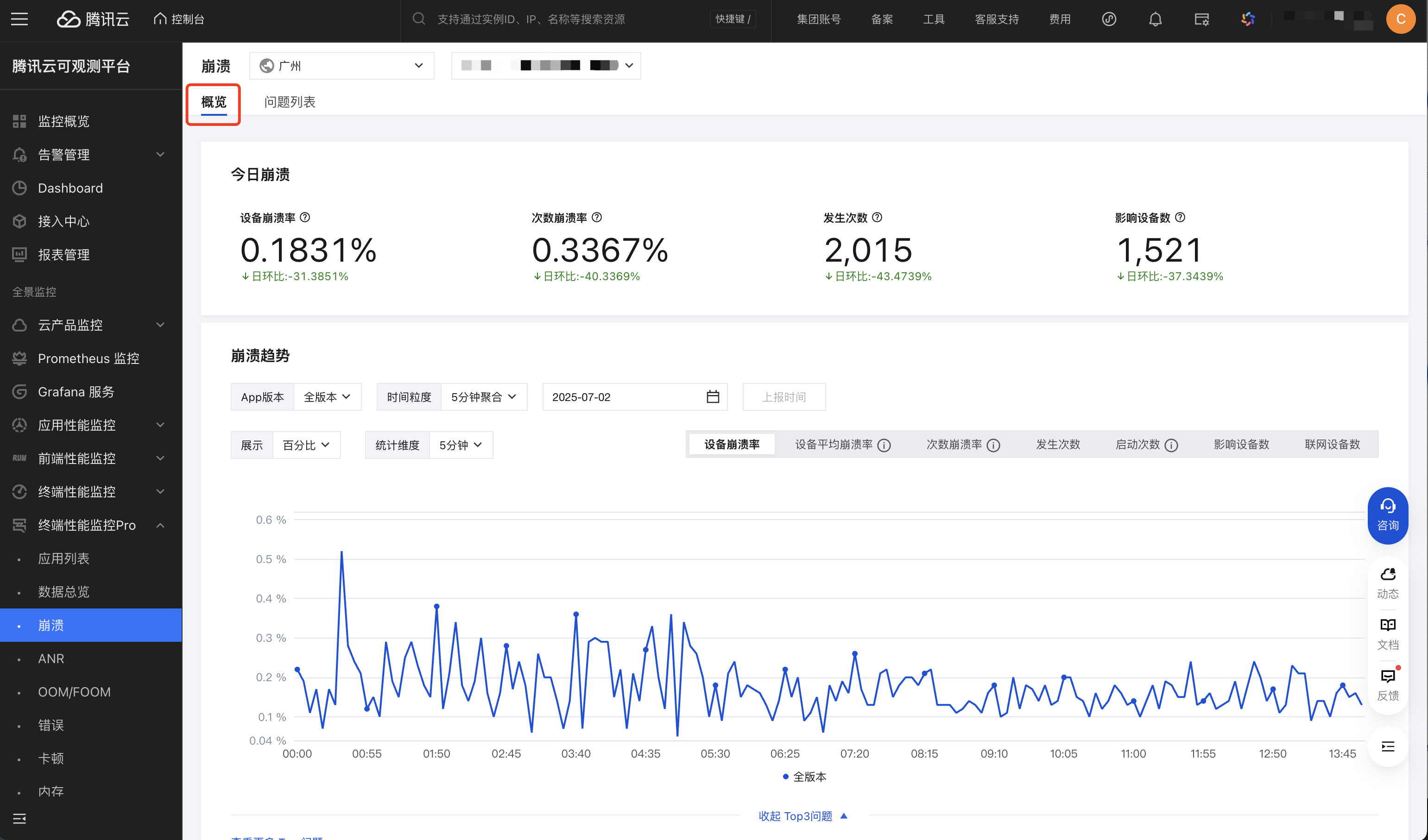Click the calendar icon in date field
The width and height of the screenshot is (1428, 840).
712,396
